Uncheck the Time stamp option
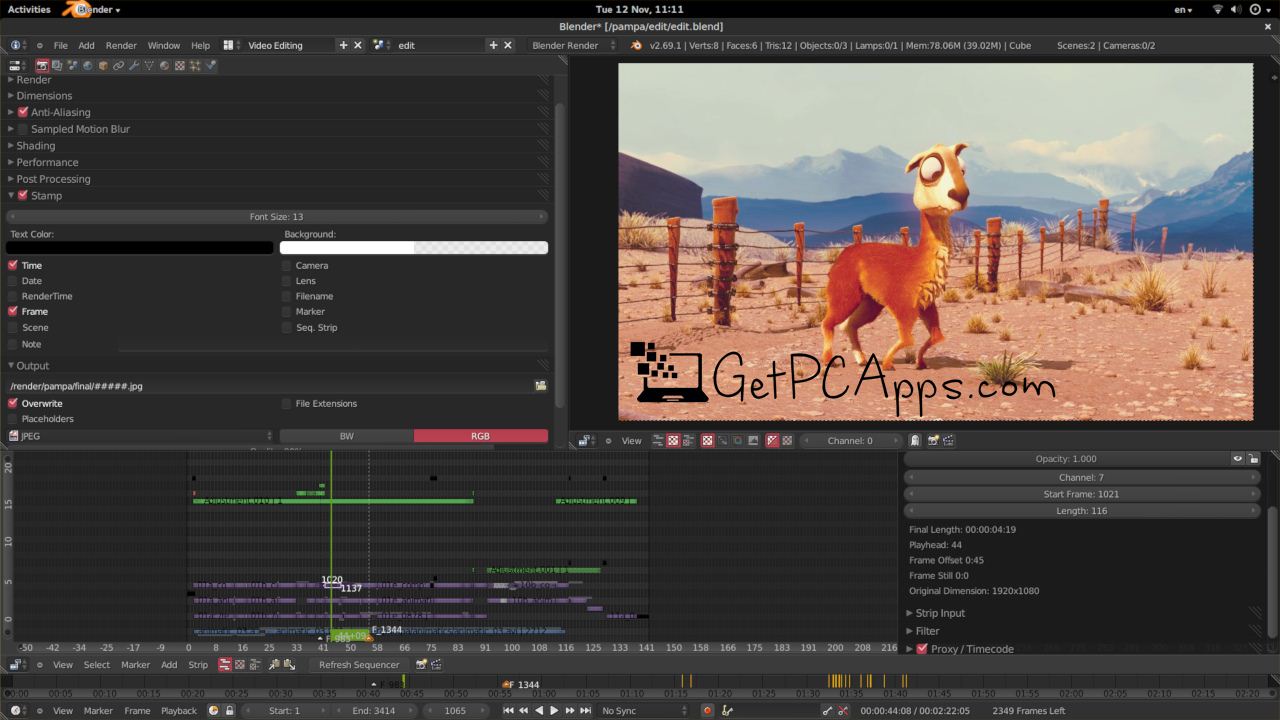This screenshot has height=720, width=1280. tap(13, 265)
